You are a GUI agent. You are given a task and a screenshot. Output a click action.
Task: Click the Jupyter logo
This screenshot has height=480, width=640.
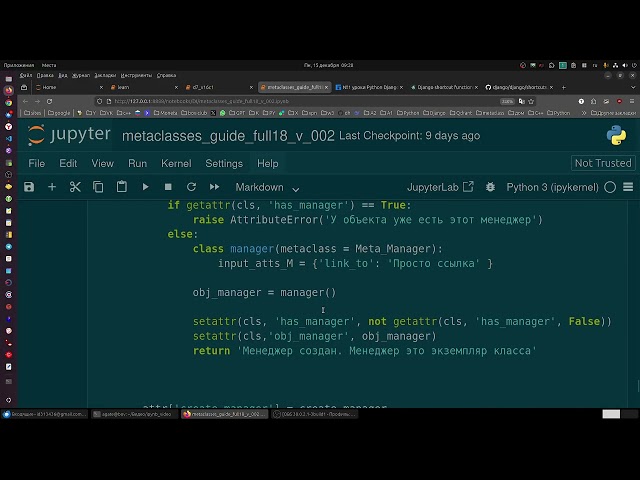[69, 135]
